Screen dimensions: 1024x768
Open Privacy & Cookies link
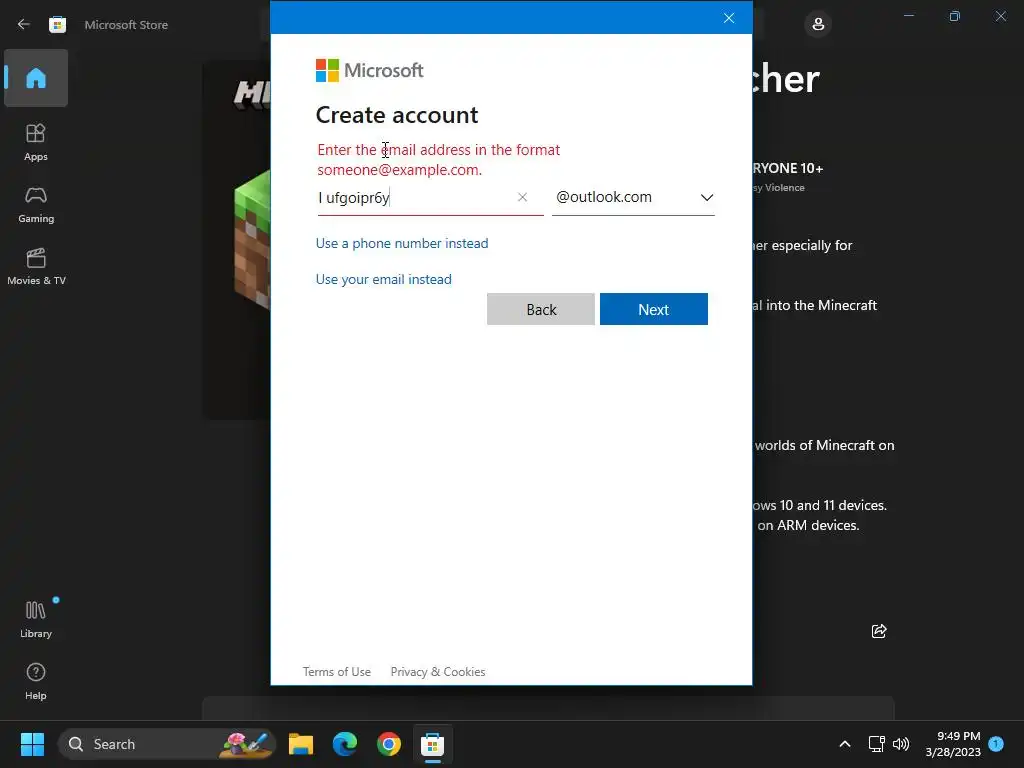click(x=438, y=671)
